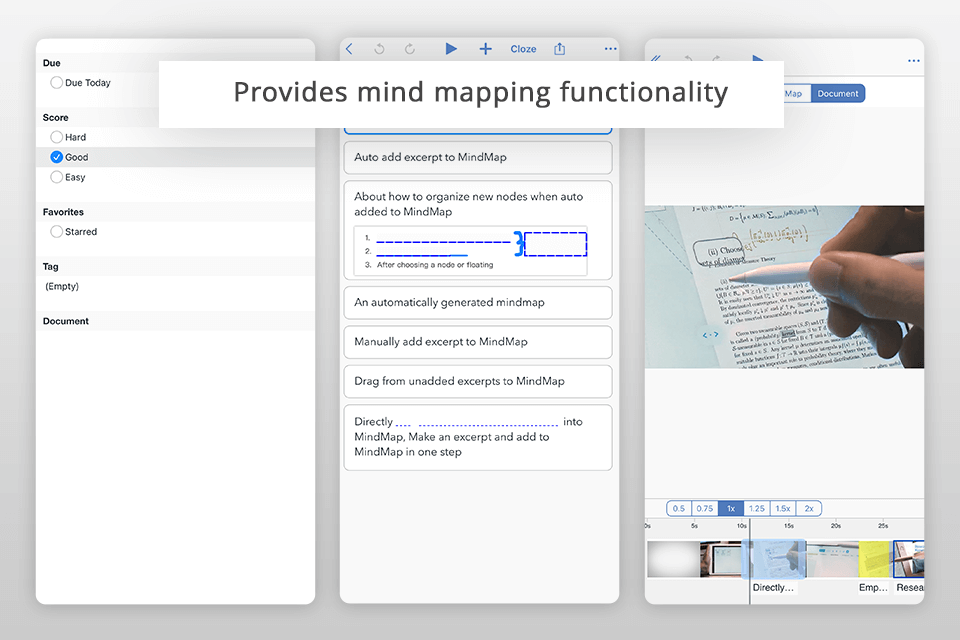Image resolution: width=960 pixels, height=640 pixels.
Task: Open the right panel three-dot menu
Action: pos(913,61)
